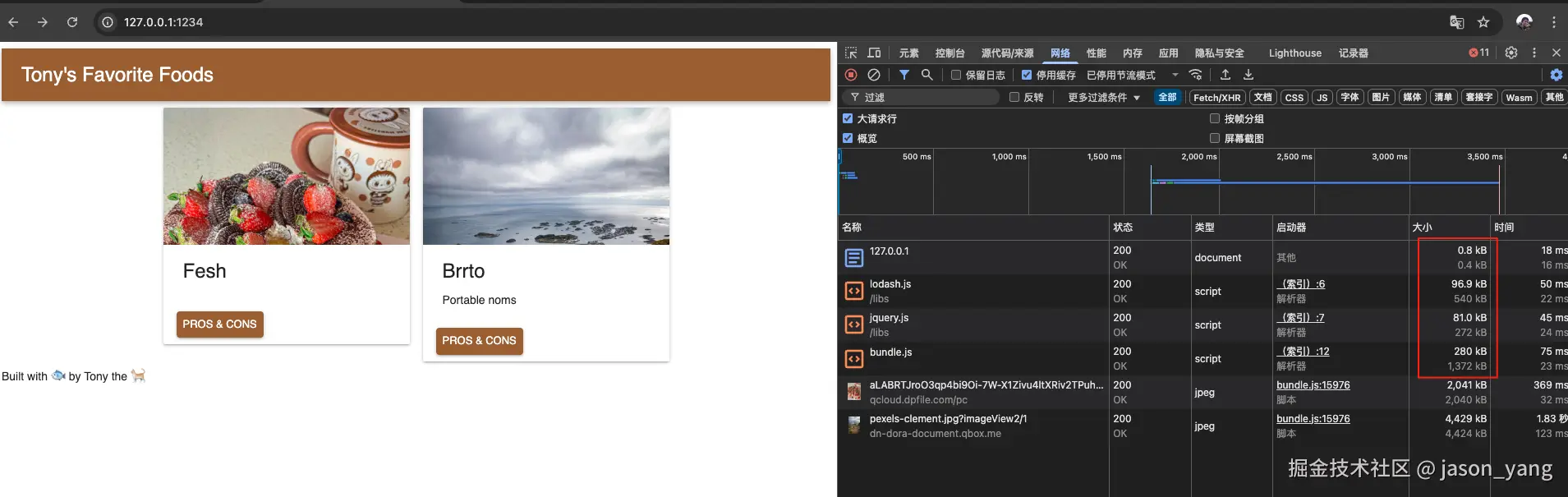Click the translate page icon

click(x=1456, y=22)
